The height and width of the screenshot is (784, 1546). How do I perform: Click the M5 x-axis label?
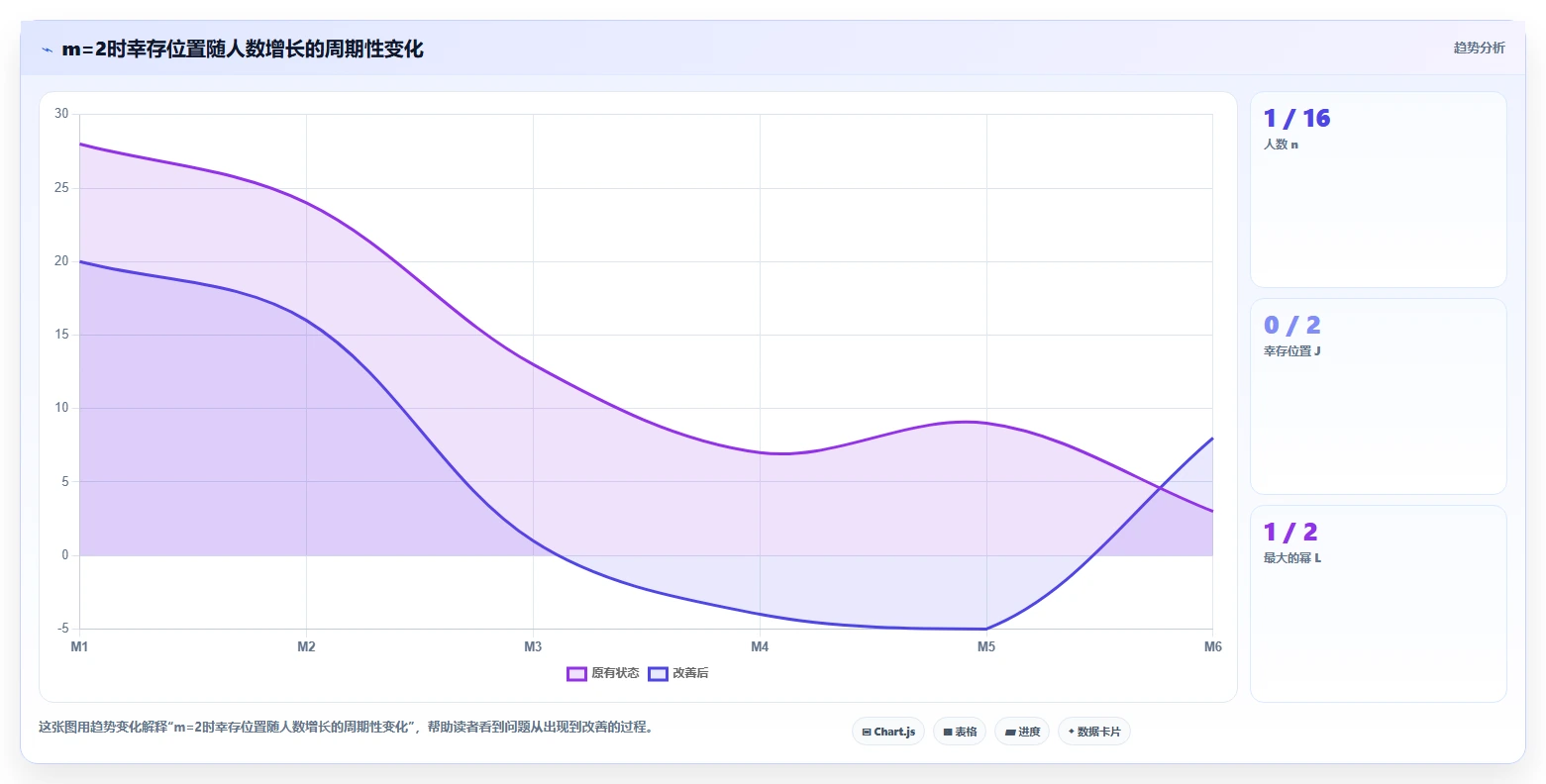point(986,646)
